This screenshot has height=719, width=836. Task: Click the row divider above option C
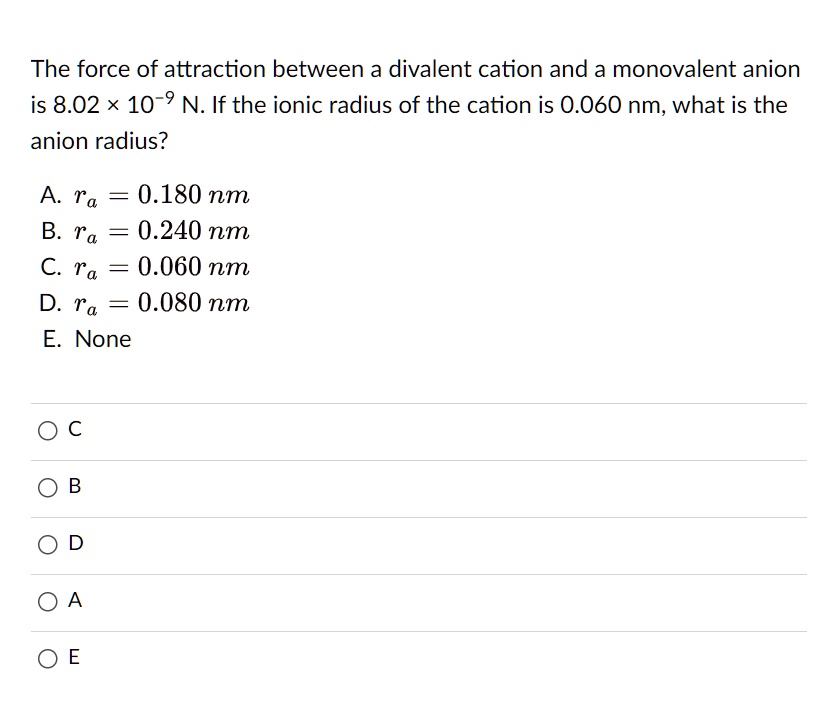(x=418, y=401)
